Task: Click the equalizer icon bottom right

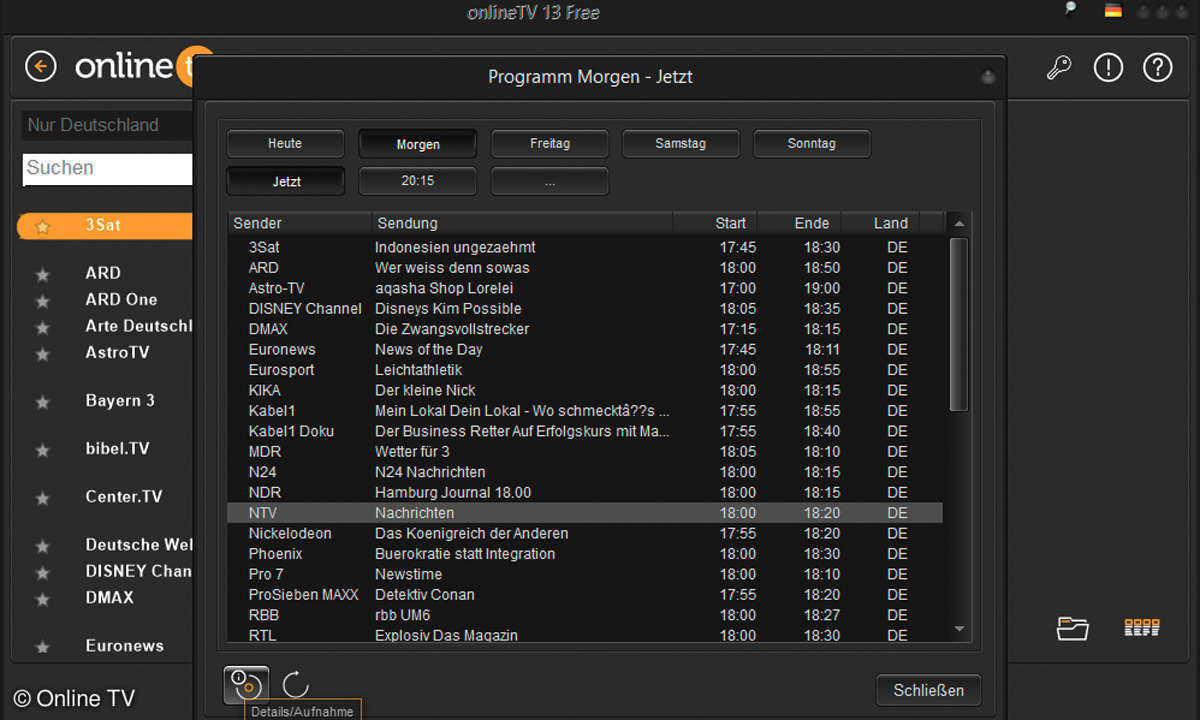Action: (x=1142, y=628)
